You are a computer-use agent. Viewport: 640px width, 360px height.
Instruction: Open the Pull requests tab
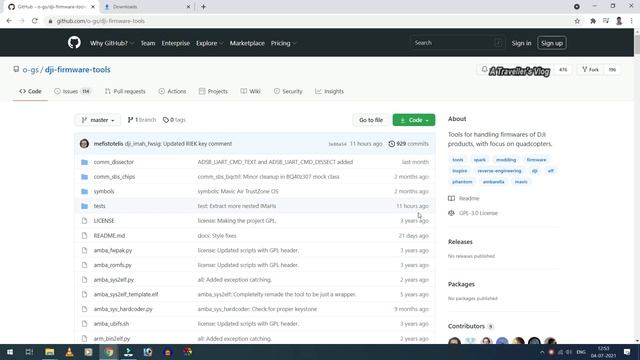click(125, 91)
